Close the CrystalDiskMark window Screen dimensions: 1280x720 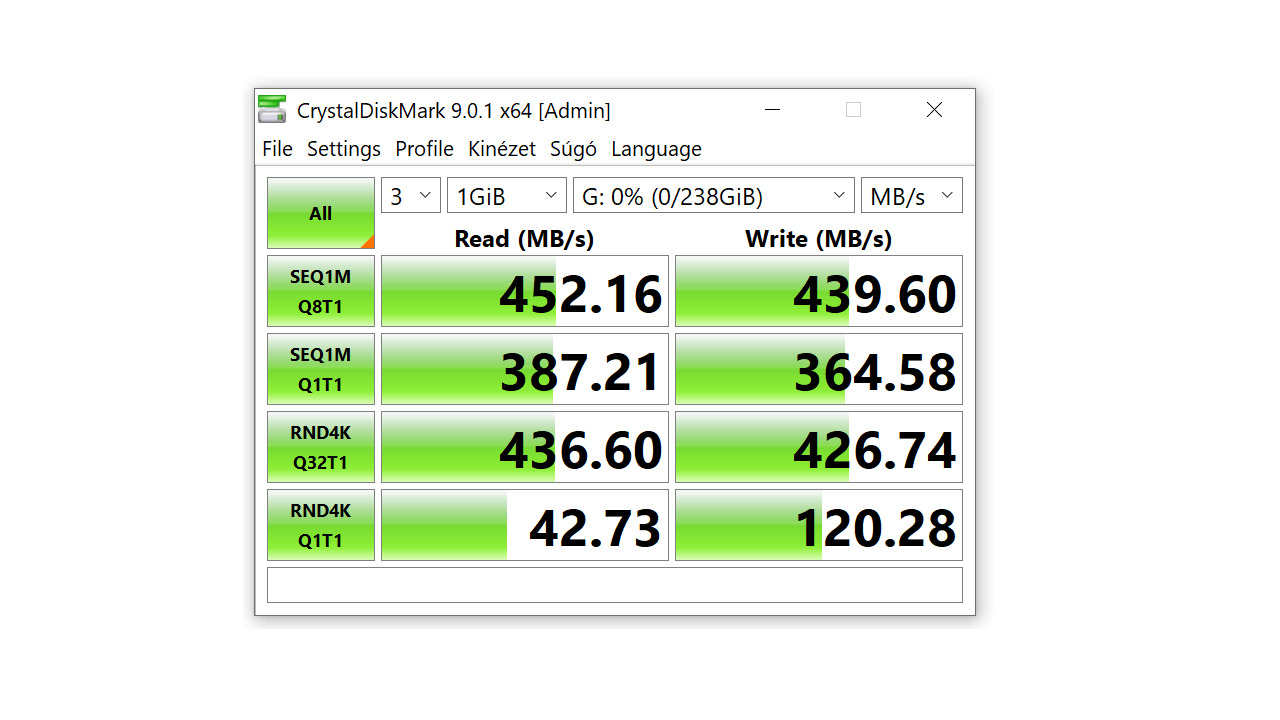click(934, 110)
